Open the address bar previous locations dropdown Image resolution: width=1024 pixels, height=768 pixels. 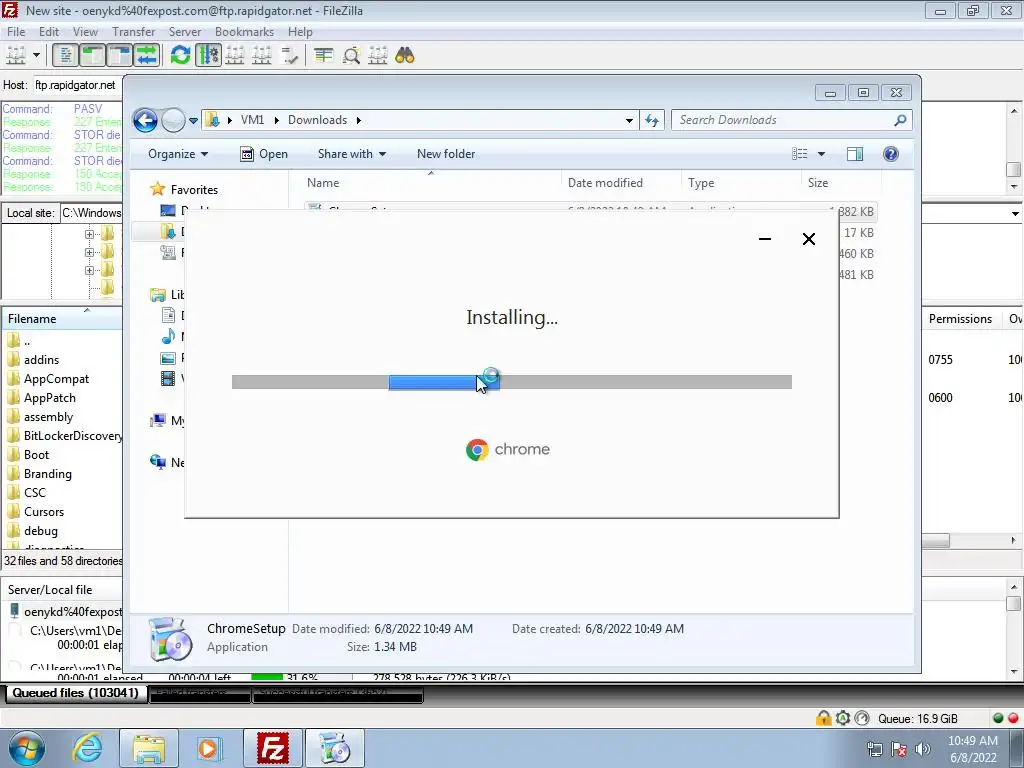(629, 120)
